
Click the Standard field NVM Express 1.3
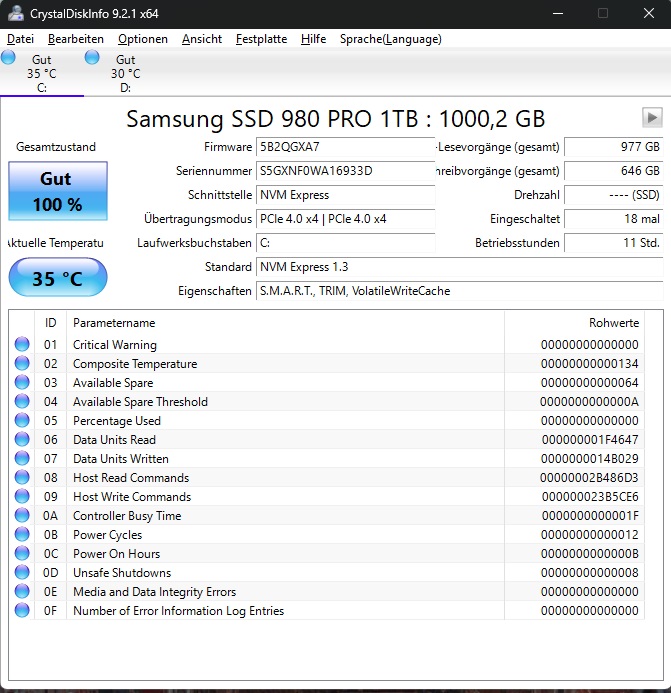tap(459, 267)
